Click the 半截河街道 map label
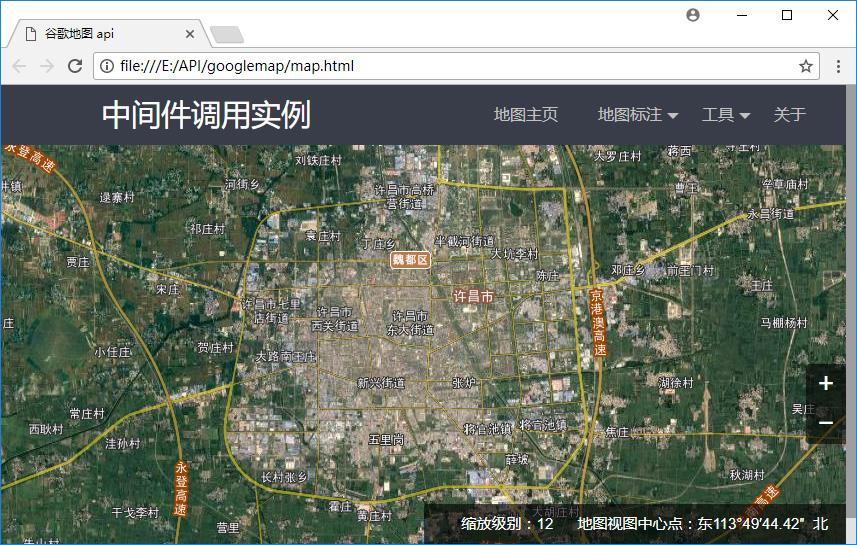The width and height of the screenshot is (857, 545). [465, 241]
